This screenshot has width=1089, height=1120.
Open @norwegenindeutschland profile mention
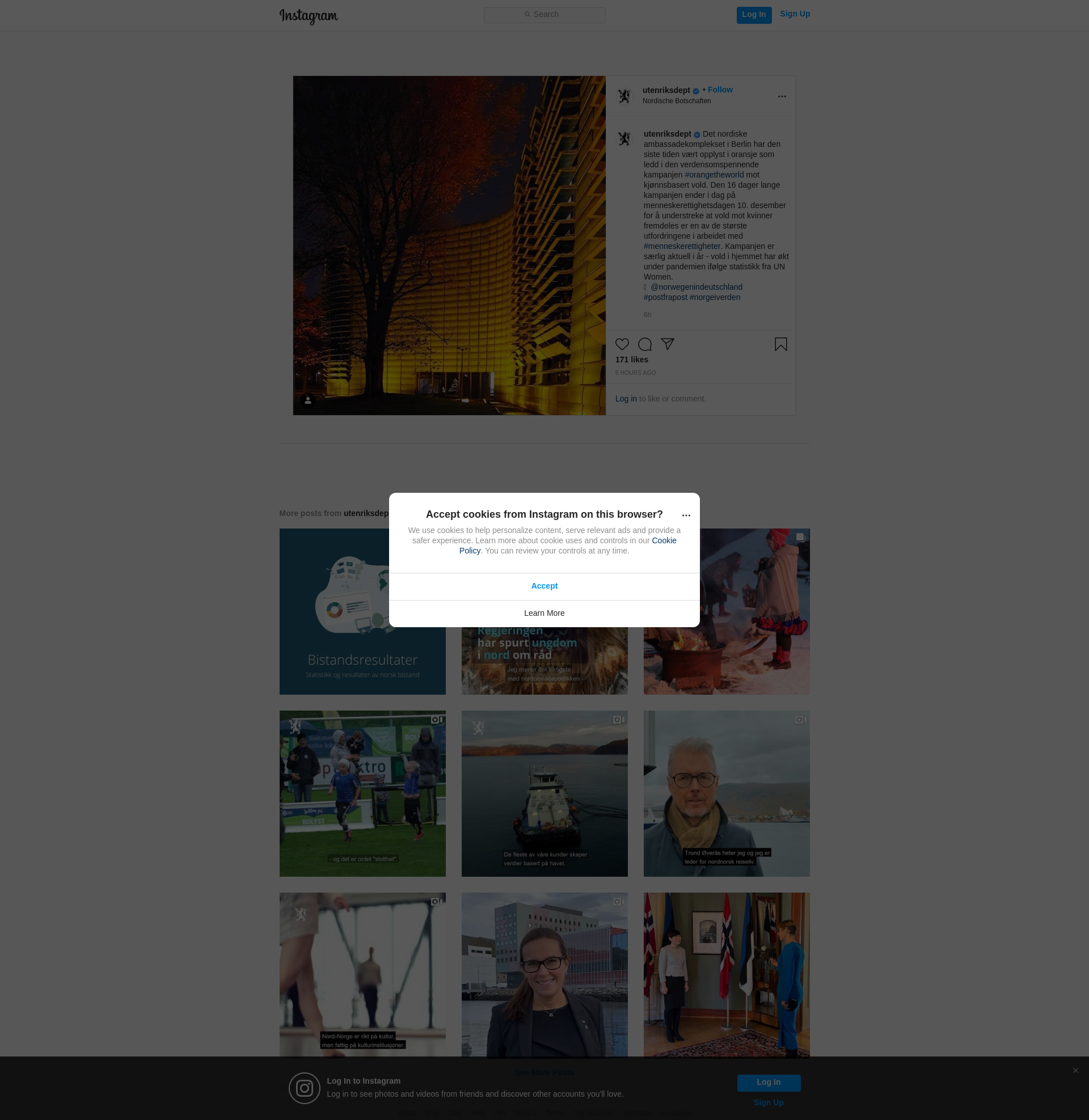(x=696, y=287)
